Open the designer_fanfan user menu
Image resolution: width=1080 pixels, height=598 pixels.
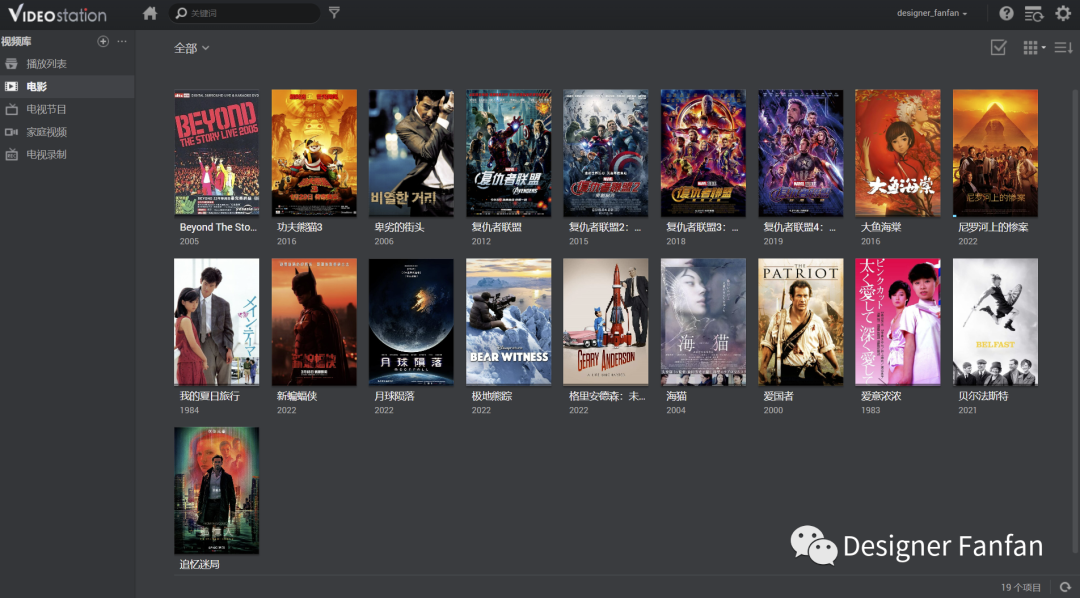coord(932,13)
